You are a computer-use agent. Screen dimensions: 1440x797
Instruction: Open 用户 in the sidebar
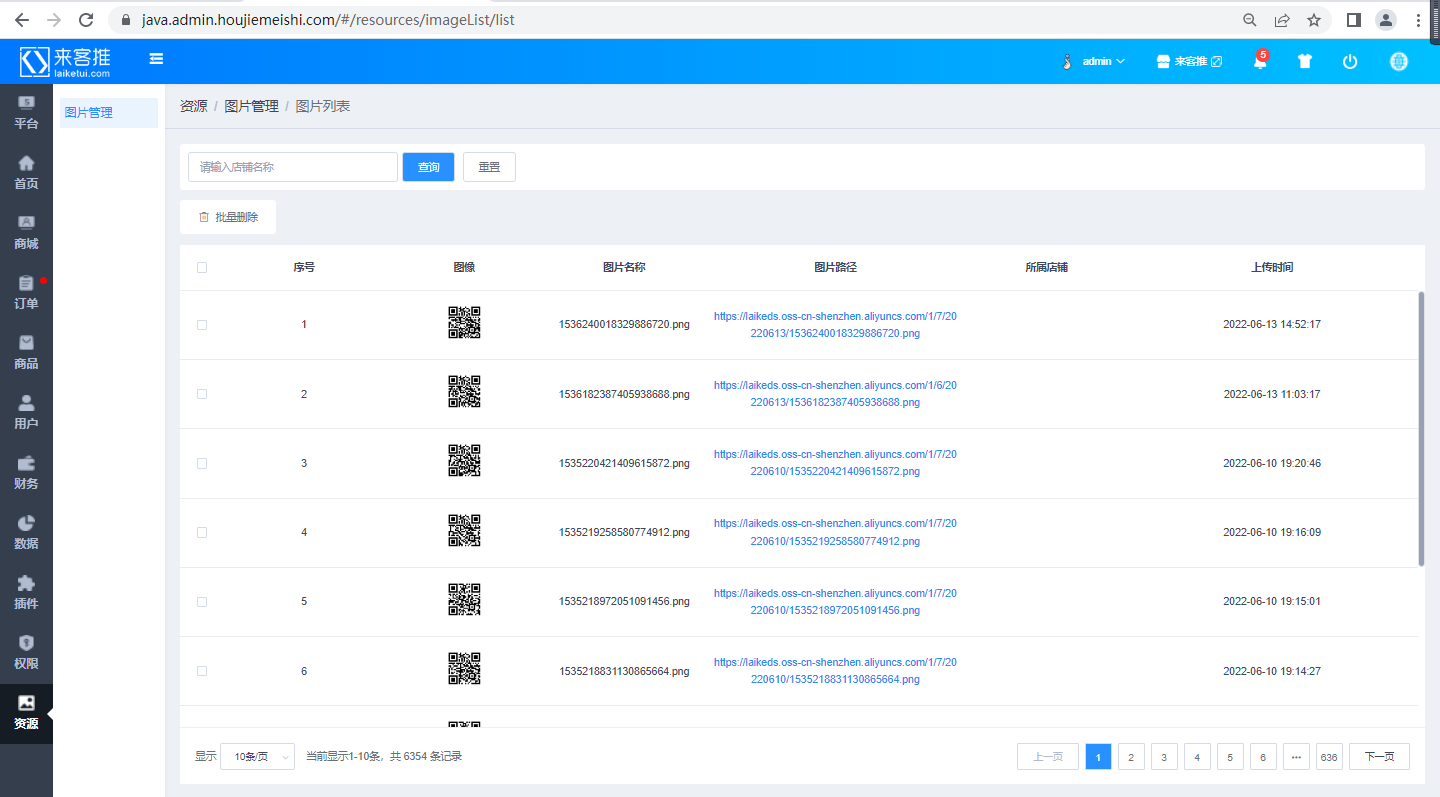(26, 413)
